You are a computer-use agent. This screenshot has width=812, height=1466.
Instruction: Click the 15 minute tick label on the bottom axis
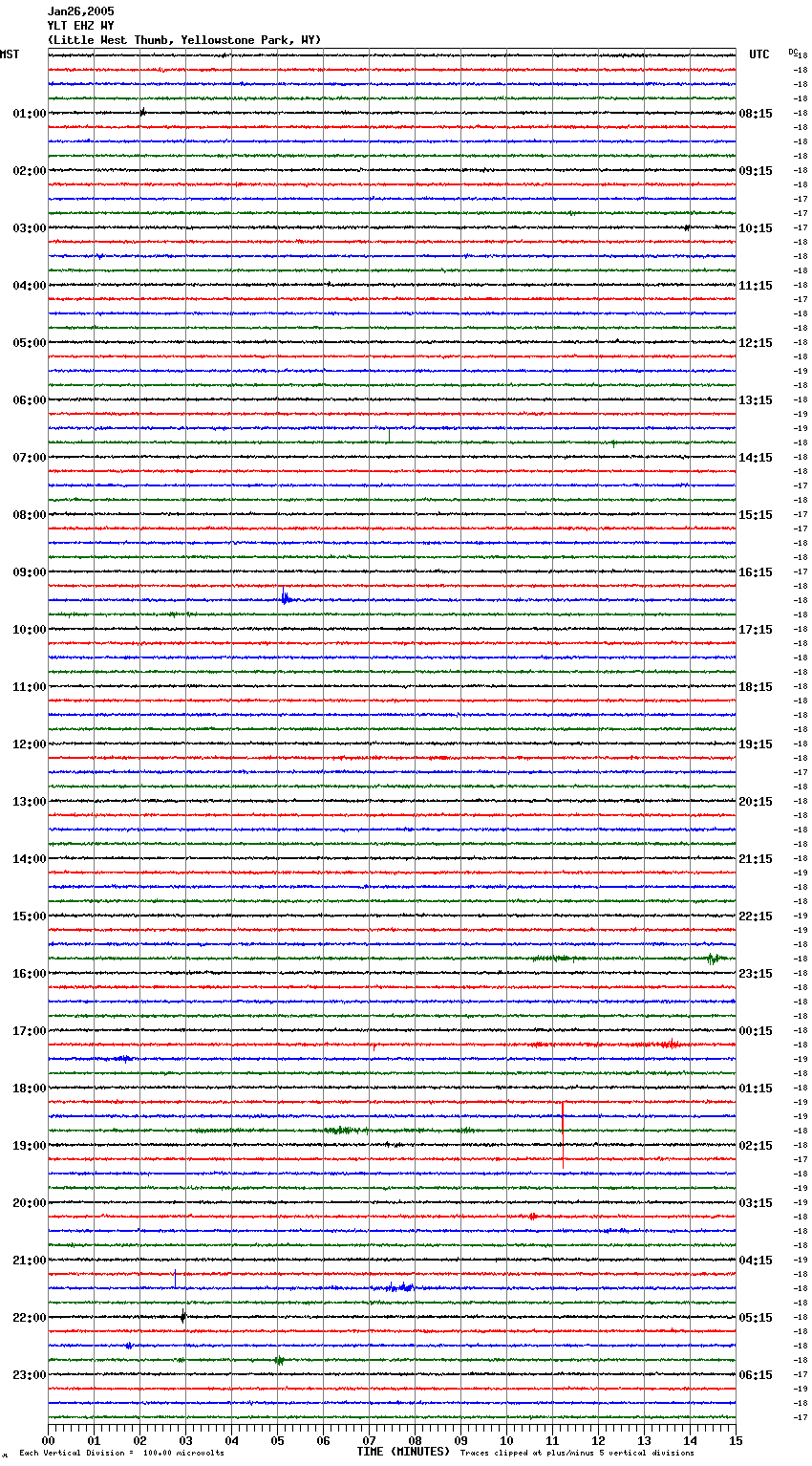[736, 1440]
